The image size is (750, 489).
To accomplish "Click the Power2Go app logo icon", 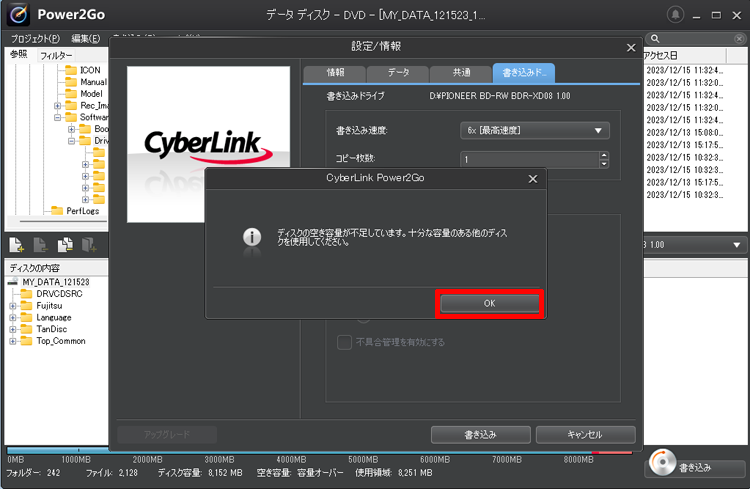I will tap(20, 15).
